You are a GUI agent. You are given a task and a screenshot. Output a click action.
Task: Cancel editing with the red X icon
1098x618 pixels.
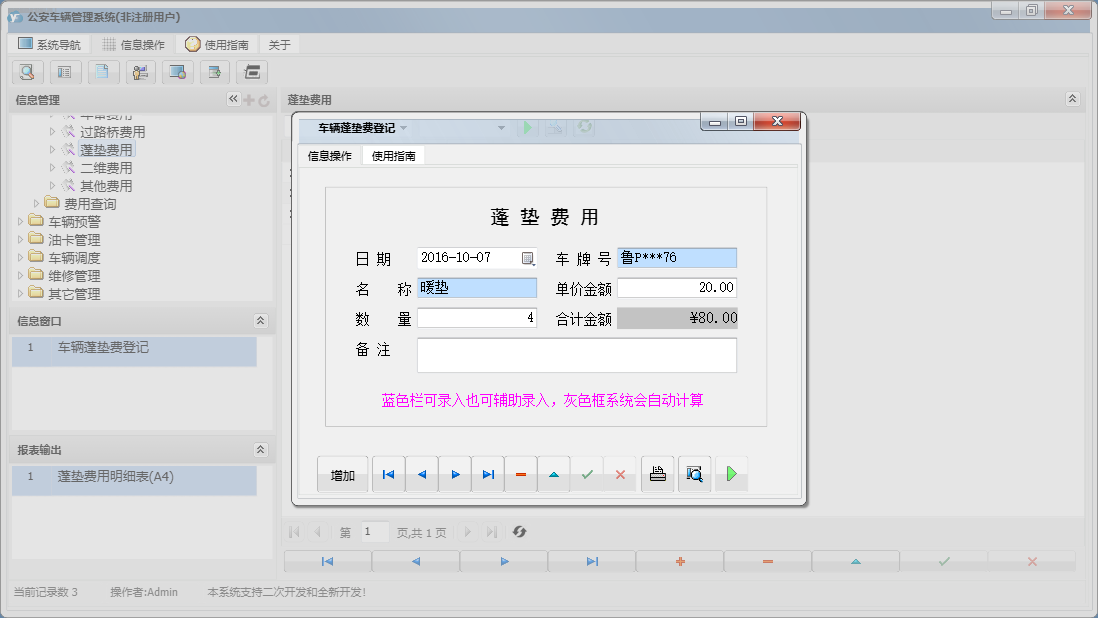coord(620,473)
